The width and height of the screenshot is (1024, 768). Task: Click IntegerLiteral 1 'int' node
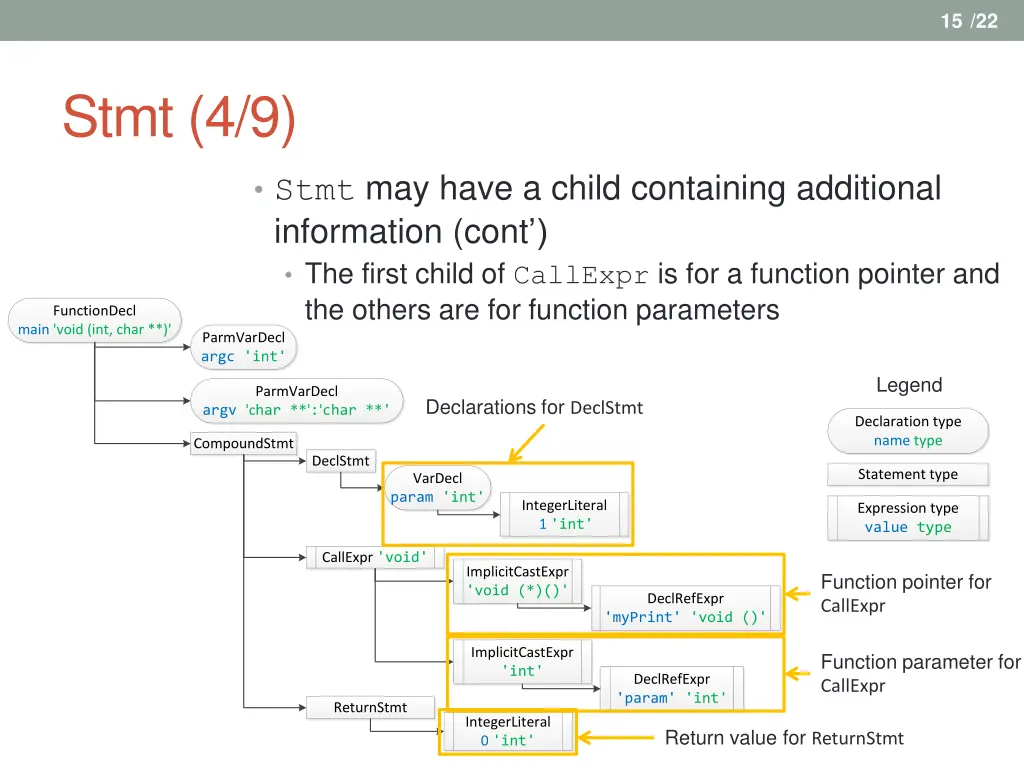click(x=564, y=515)
